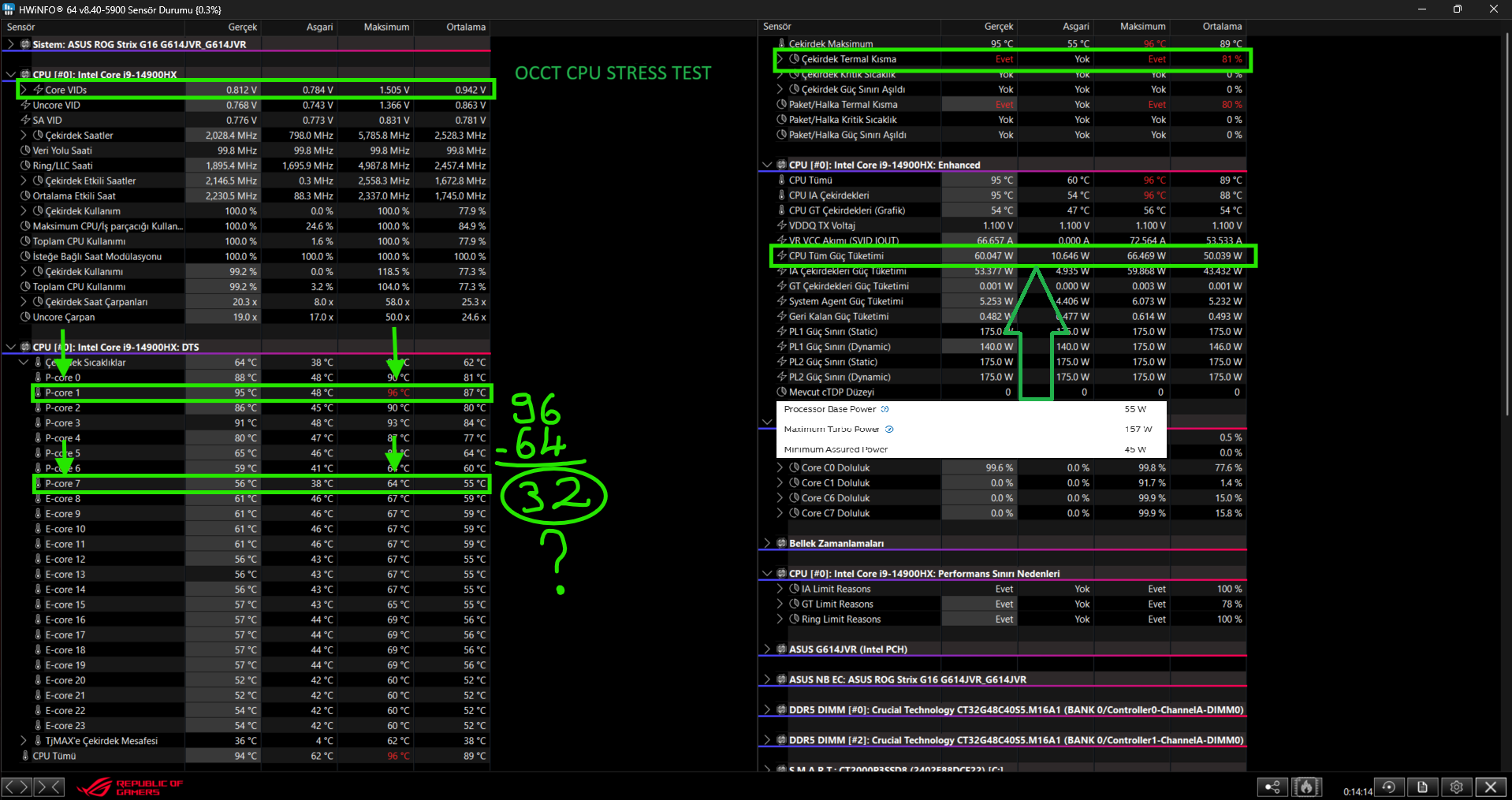This screenshot has height=800, width=1512.
Task: Select the CPU Tüm Güç Tüketimi row
Action: (1003, 256)
